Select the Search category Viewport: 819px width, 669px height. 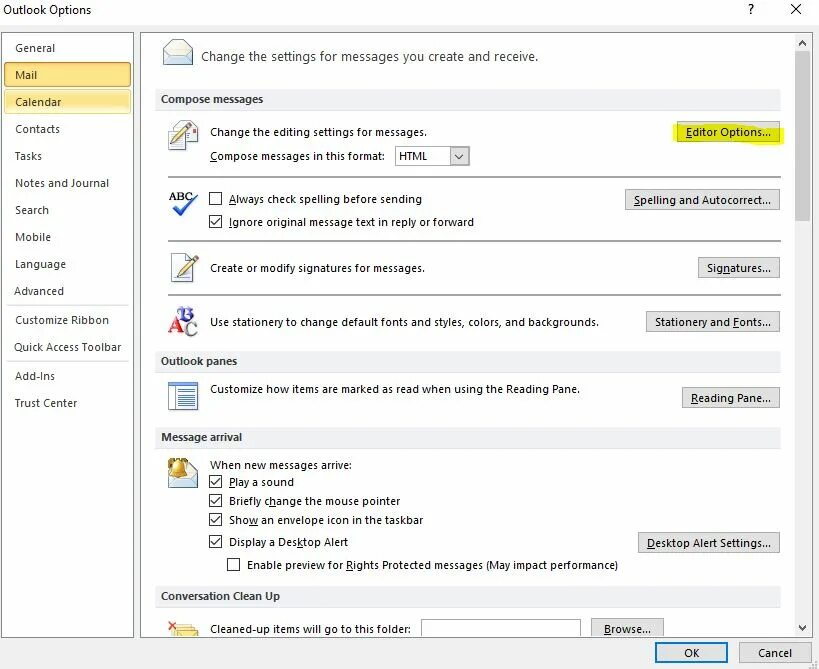point(67,210)
